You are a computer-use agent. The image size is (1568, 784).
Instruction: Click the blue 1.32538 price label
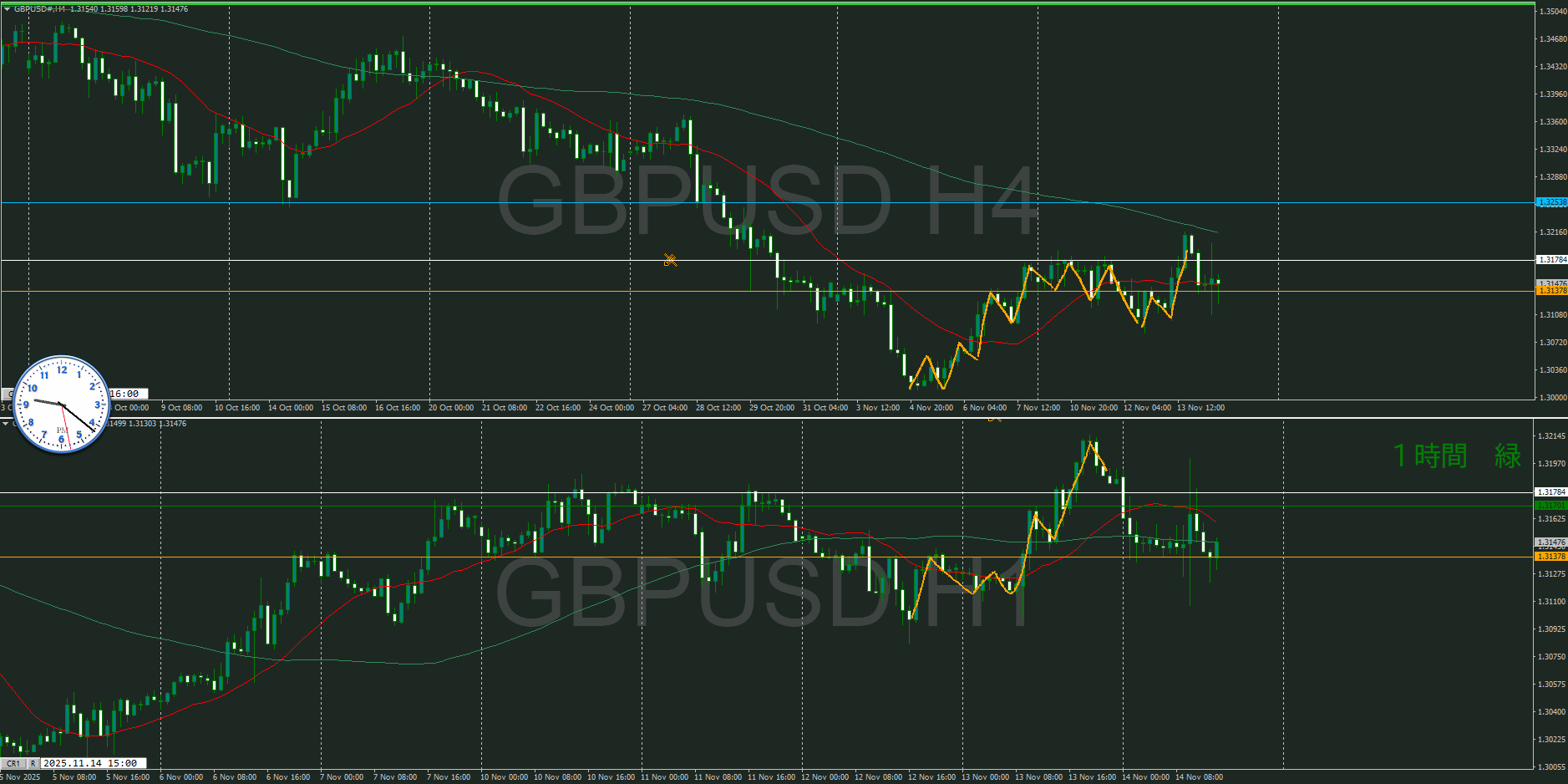tap(1552, 202)
